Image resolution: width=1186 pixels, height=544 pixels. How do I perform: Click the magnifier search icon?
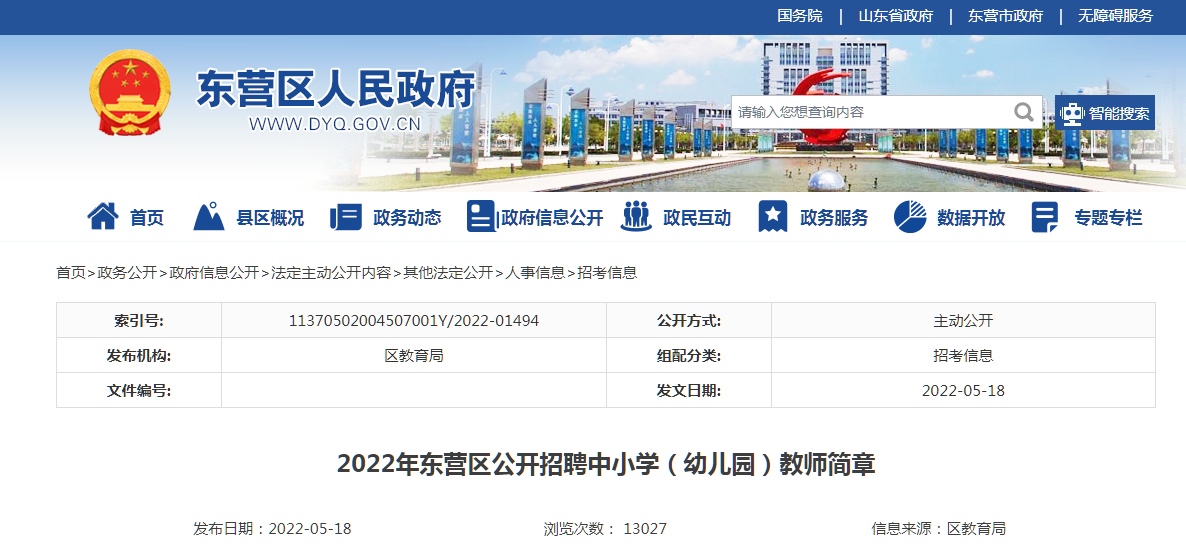click(1024, 113)
